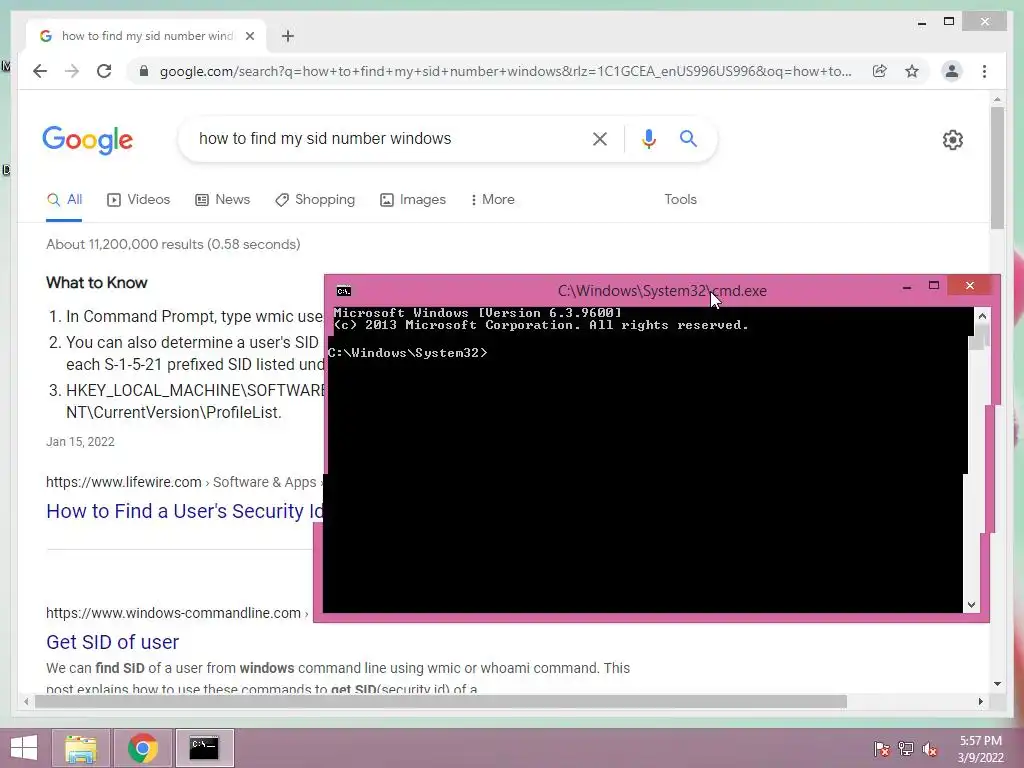The image size is (1024, 768).
Task: Open the 'Get SID of user' result
Action: [x=112, y=642]
